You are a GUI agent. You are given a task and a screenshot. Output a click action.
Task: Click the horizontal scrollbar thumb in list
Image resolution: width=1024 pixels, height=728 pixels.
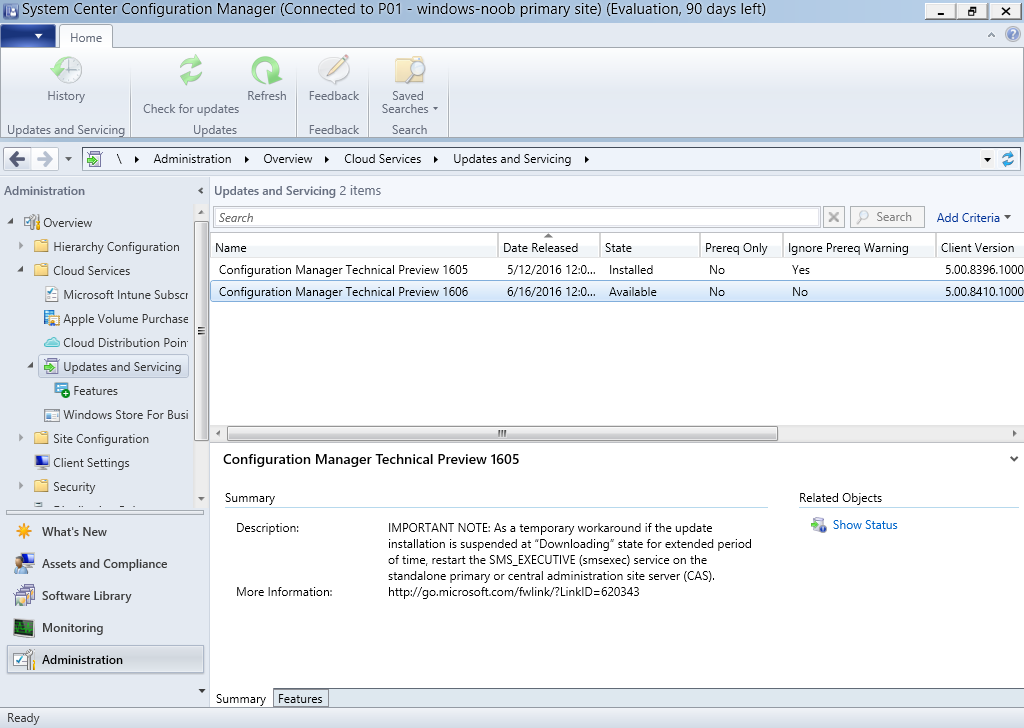tap(502, 434)
